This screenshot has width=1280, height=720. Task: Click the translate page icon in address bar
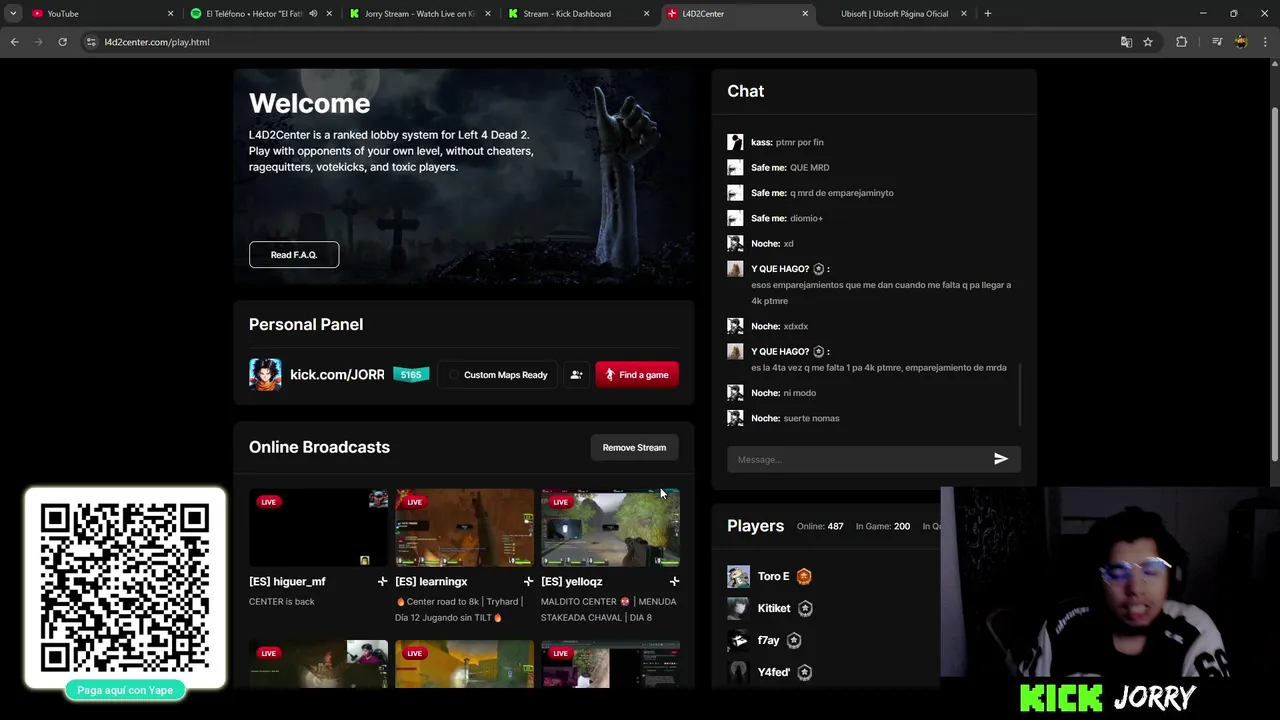[x=1126, y=42]
